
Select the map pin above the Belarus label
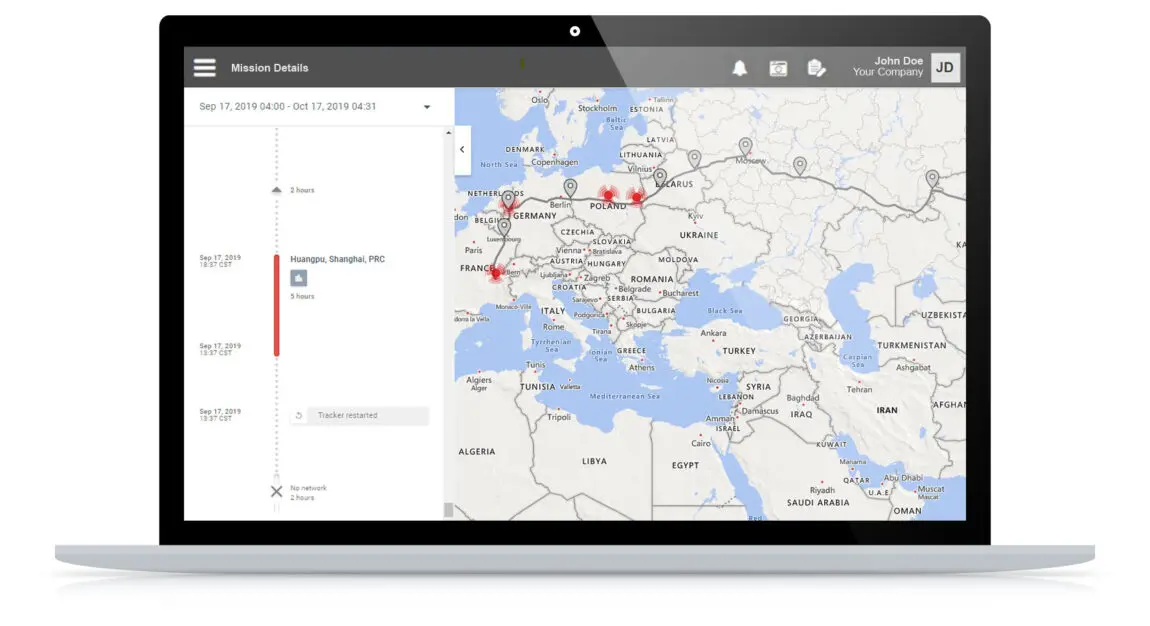click(x=660, y=177)
